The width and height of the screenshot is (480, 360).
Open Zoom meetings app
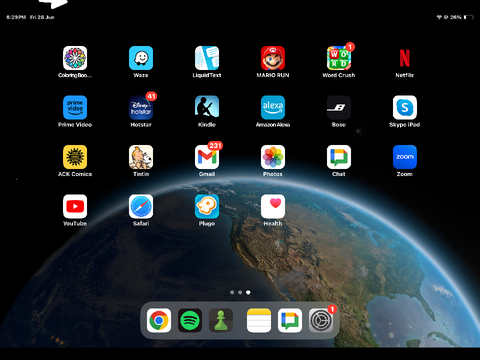tap(405, 157)
